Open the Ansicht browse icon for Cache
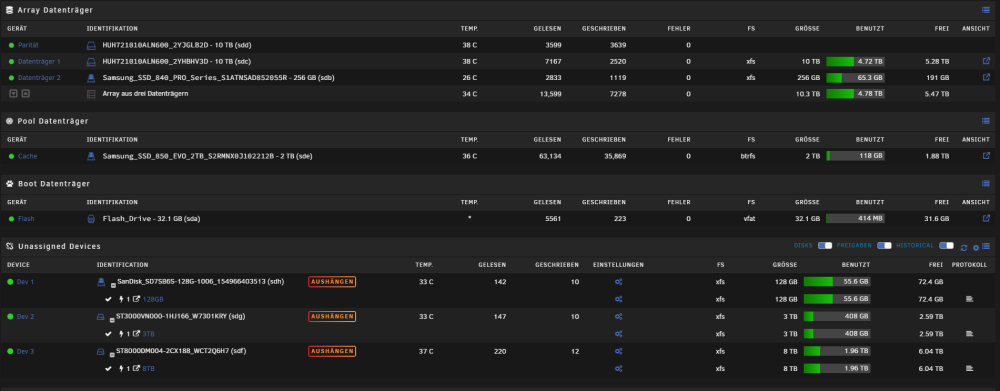1000x391 pixels. (986, 156)
